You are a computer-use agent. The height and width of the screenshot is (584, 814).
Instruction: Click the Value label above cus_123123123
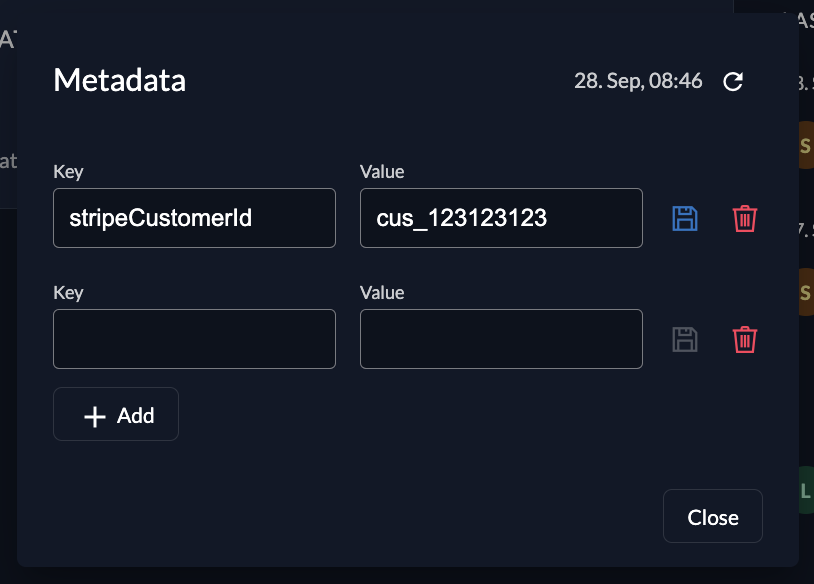[x=382, y=172]
